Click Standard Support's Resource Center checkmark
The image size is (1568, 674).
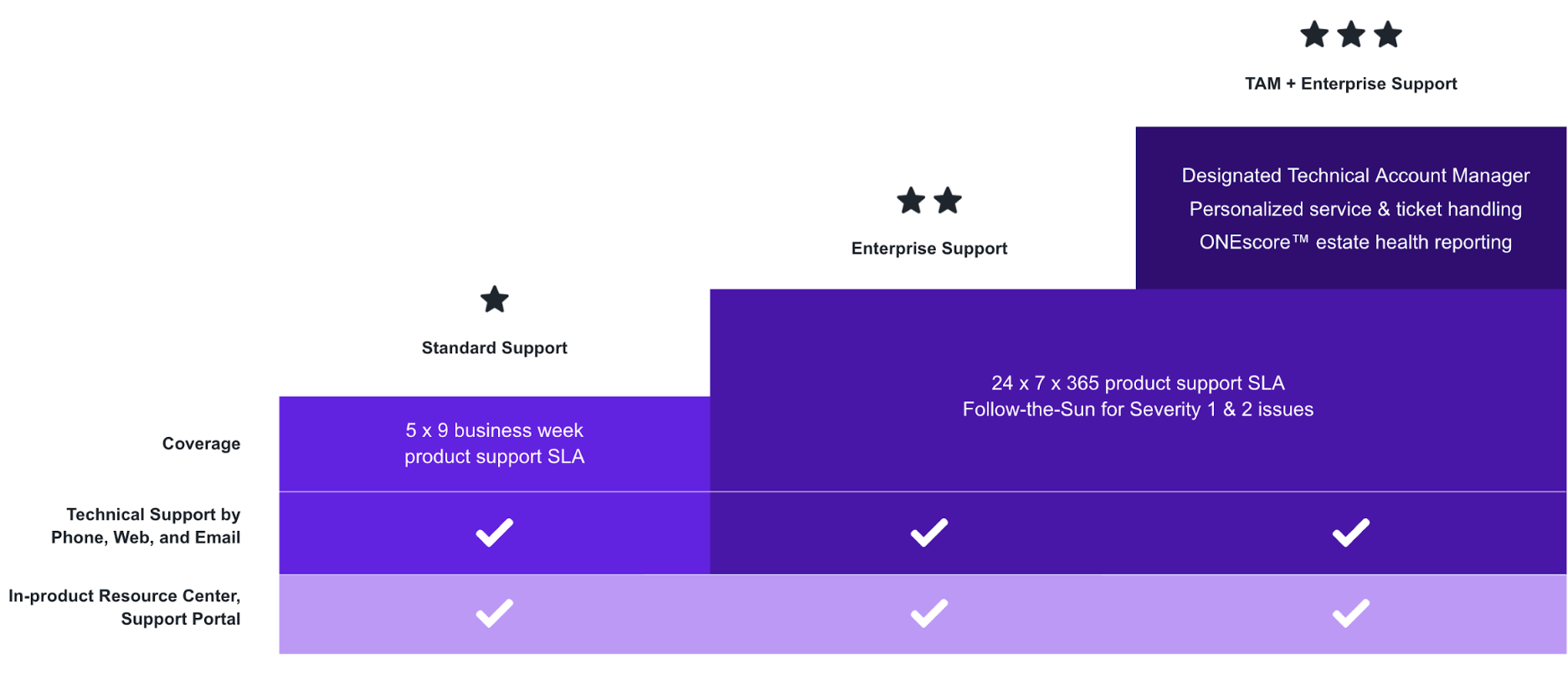click(495, 614)
